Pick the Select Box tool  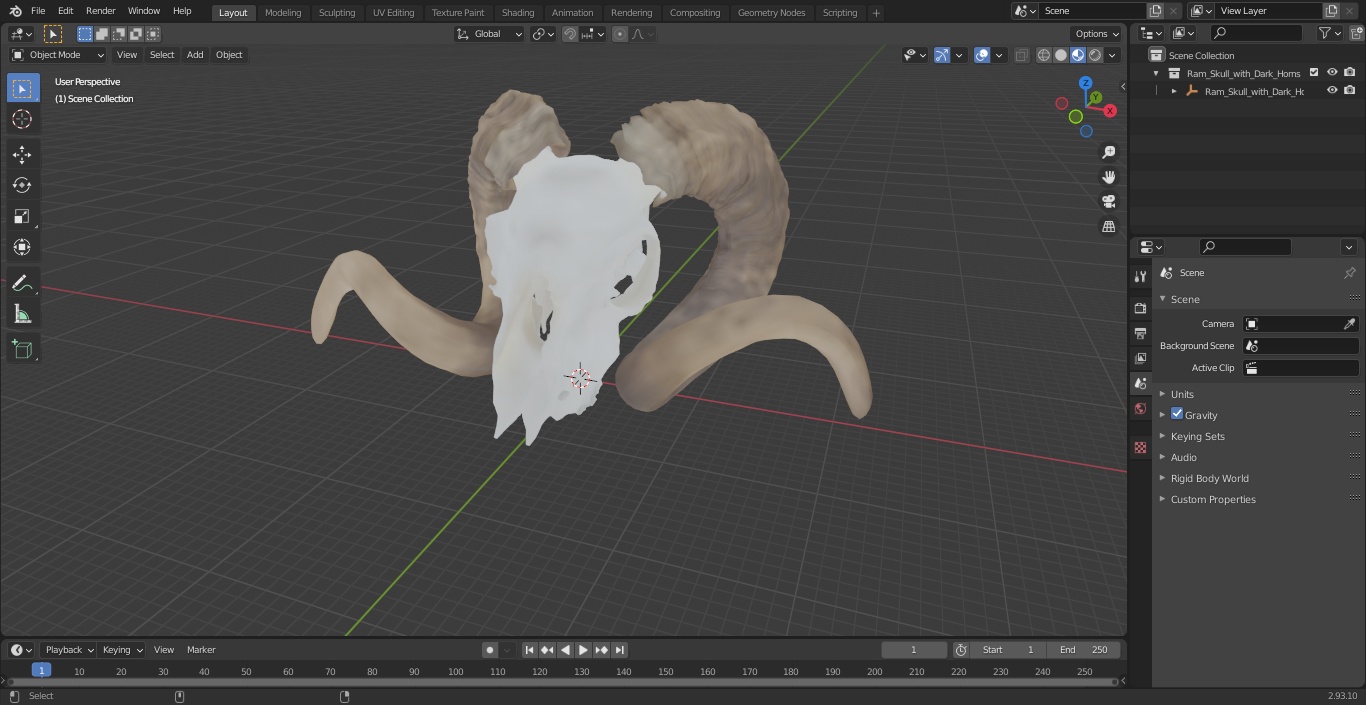(22, 88)
